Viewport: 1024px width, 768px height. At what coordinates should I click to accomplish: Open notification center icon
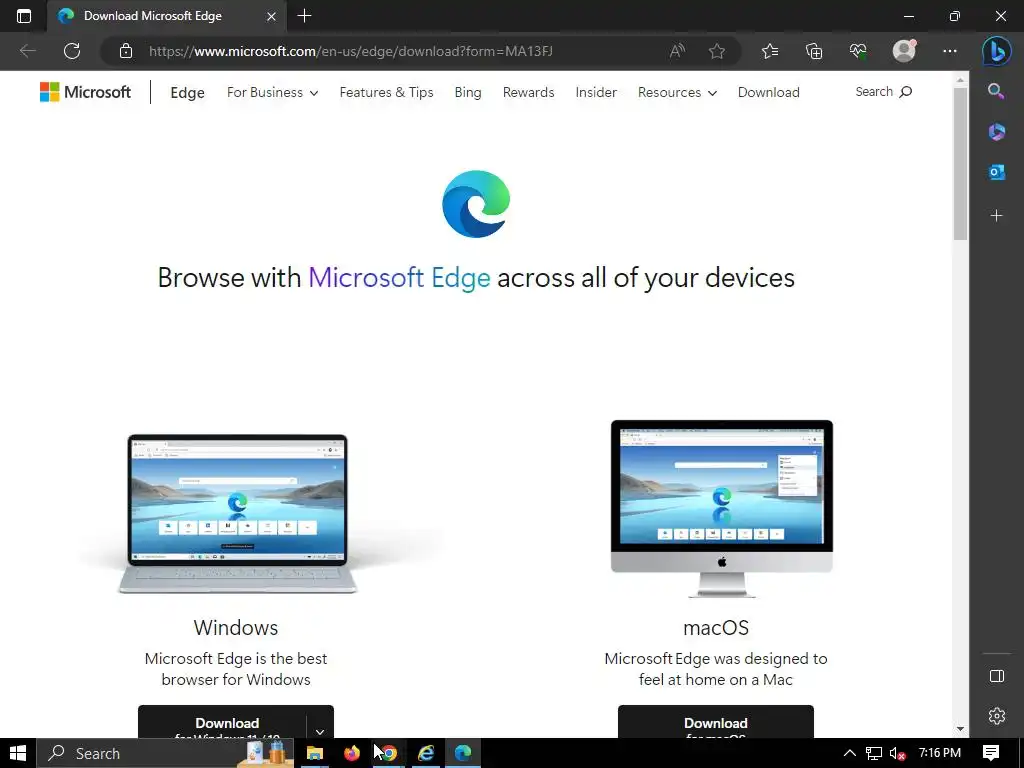point(991,753)
